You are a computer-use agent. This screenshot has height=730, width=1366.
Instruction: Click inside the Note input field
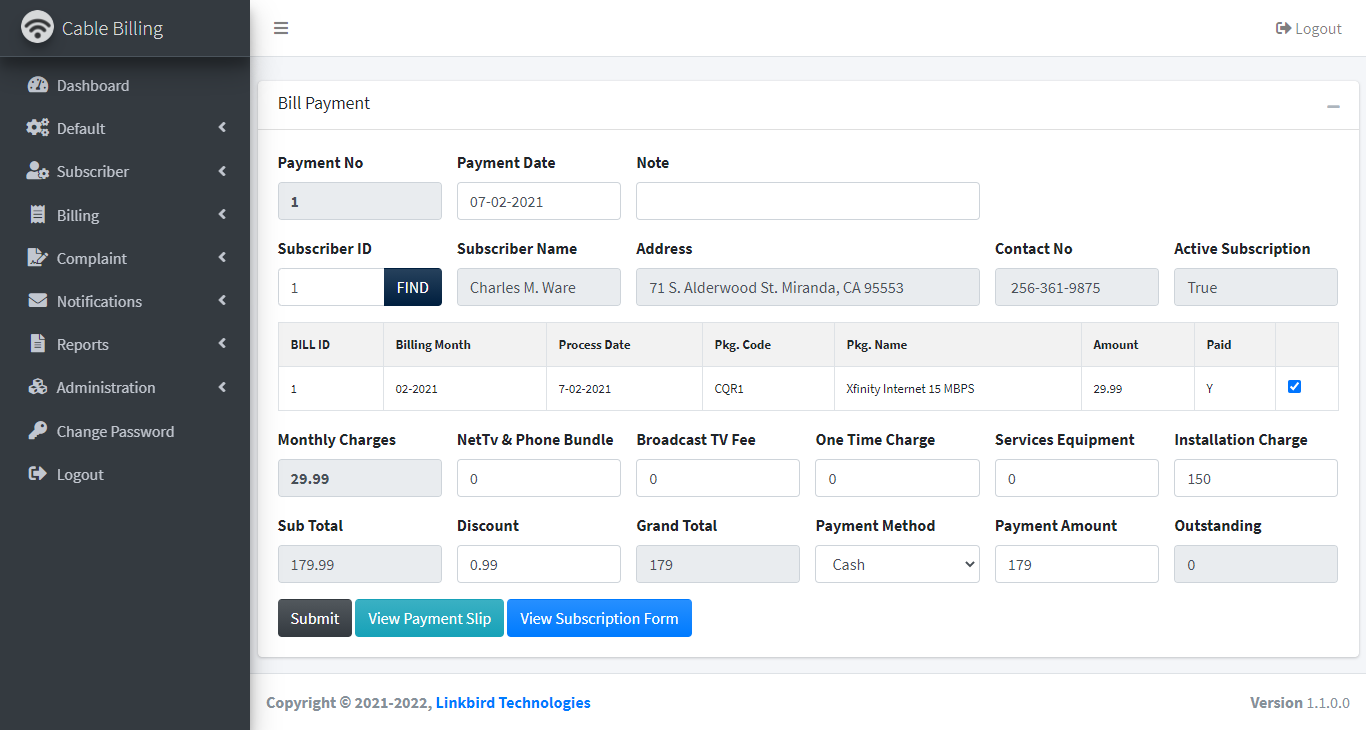coord(807,200)
